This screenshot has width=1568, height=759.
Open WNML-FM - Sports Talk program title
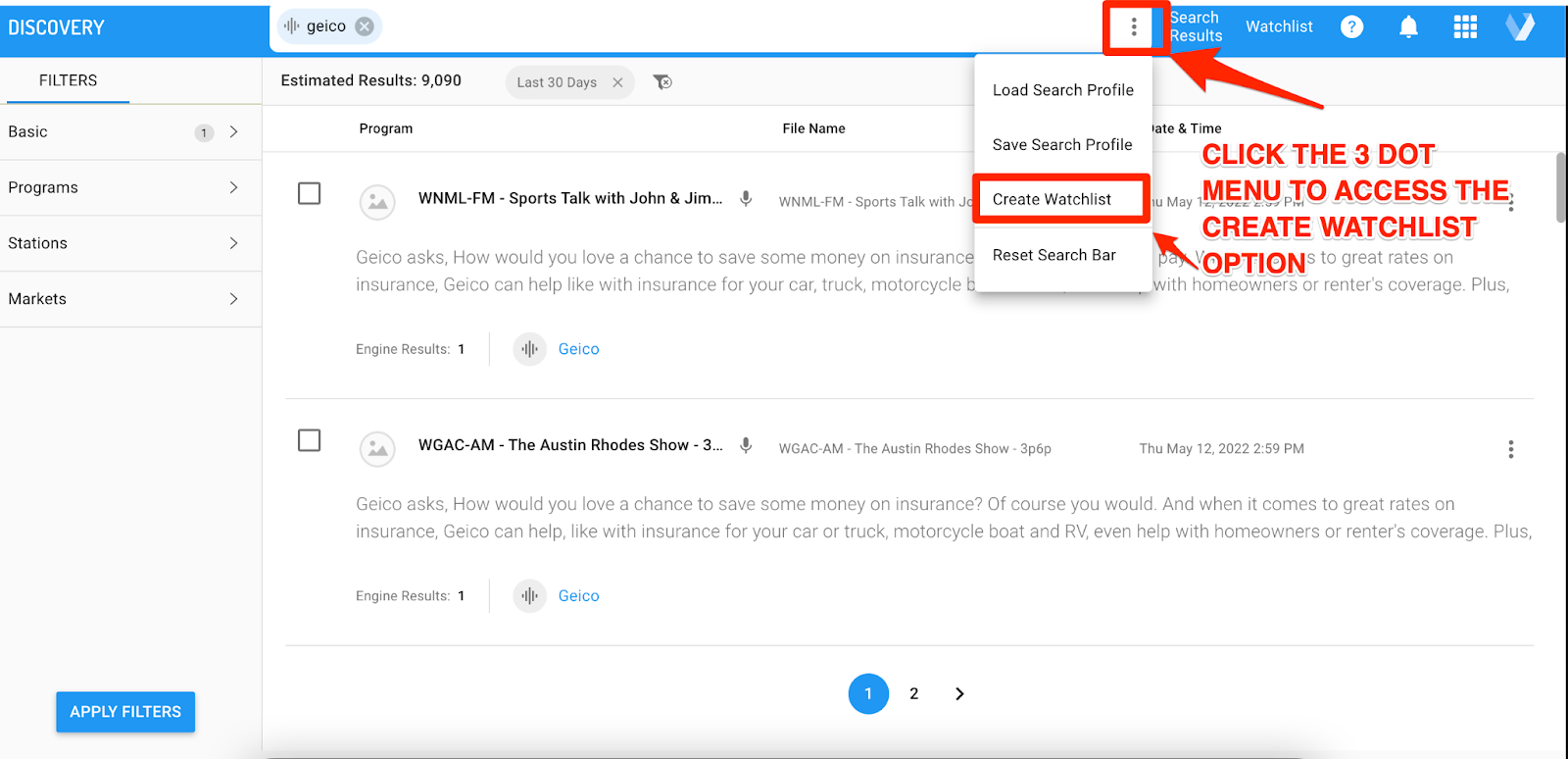[x=570, y=198]
